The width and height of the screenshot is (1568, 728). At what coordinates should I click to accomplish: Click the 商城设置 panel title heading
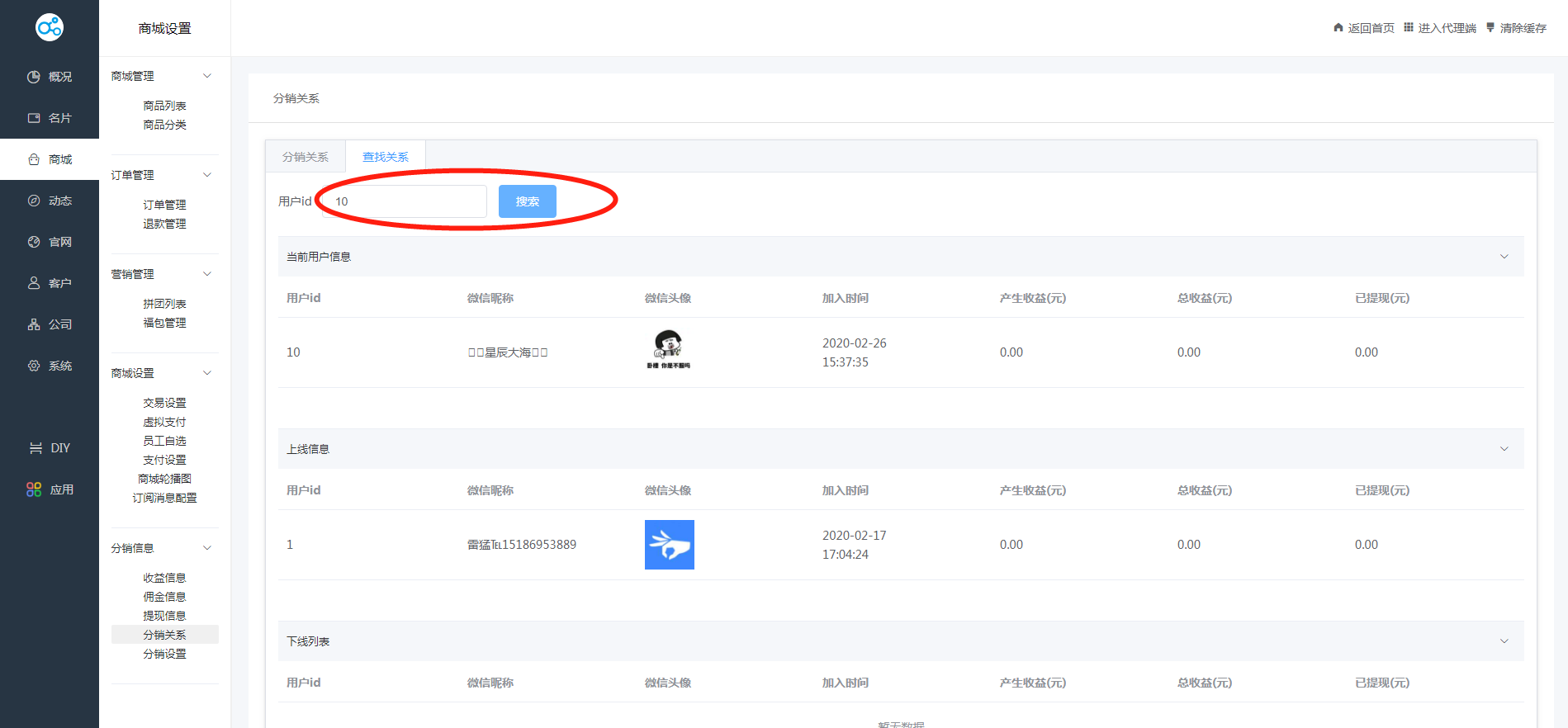pos(164,28)
